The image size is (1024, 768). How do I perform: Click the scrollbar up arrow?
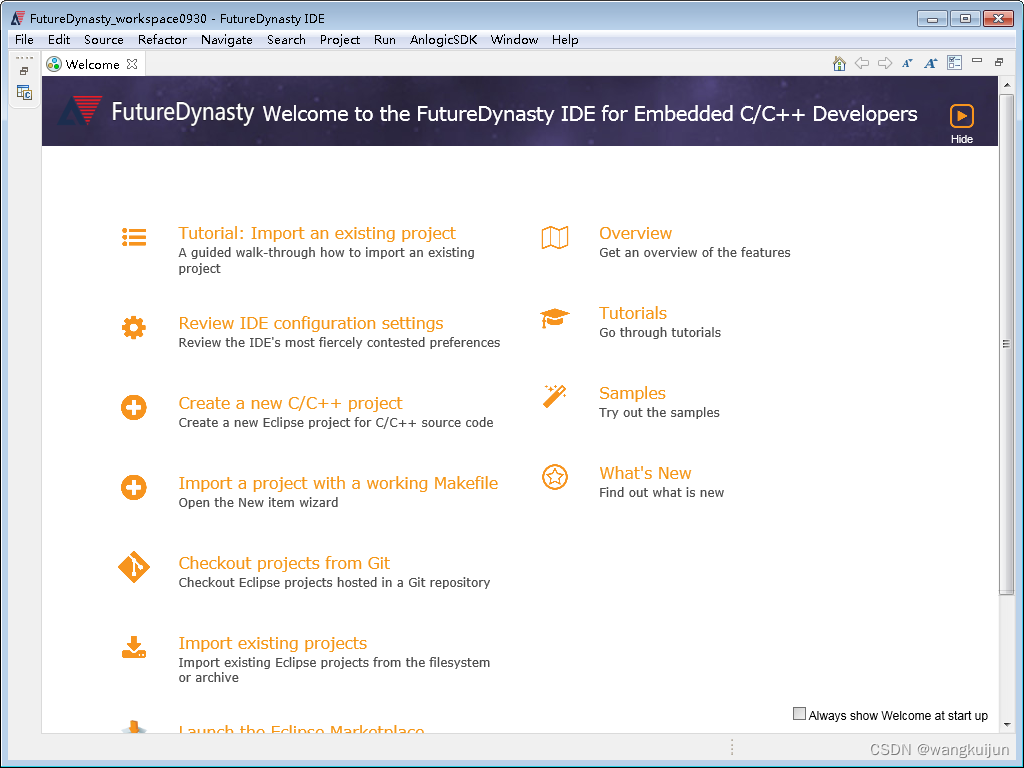tap(1006, 85)
